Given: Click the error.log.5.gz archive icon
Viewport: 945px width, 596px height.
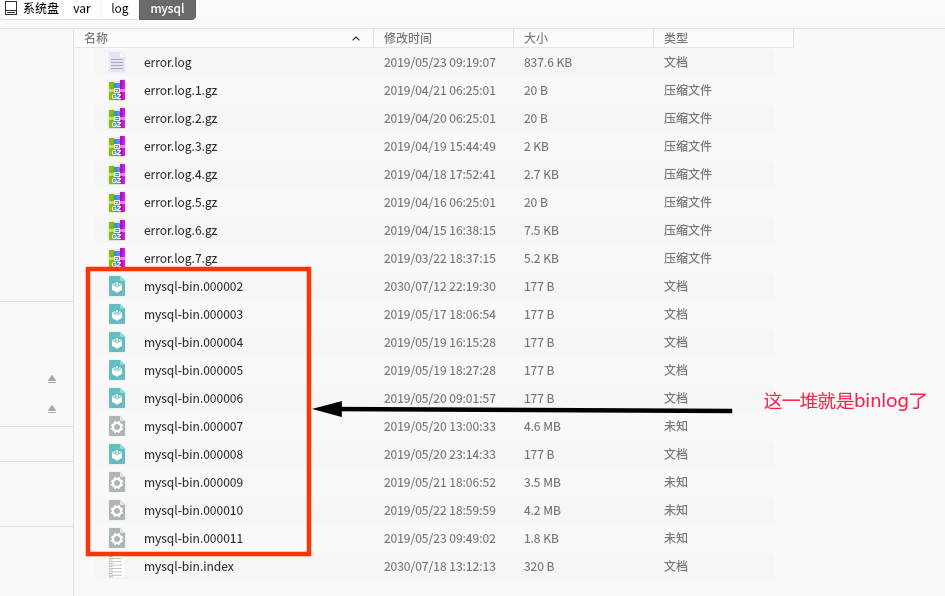Looking at the screenshot, I should (117, 202).
